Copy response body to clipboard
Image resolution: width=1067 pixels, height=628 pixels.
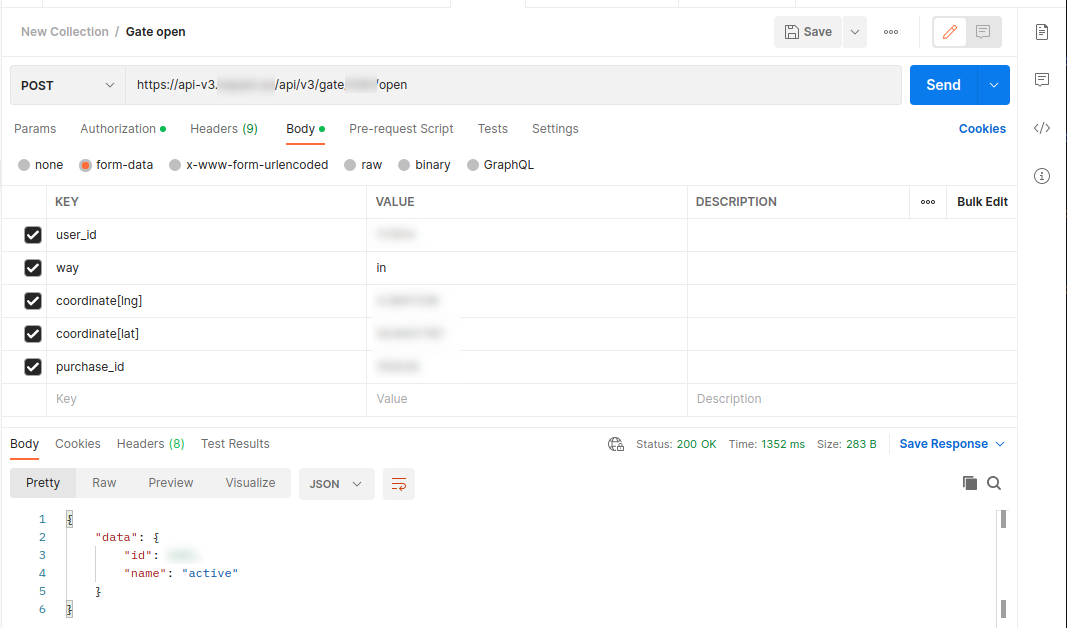969,483
